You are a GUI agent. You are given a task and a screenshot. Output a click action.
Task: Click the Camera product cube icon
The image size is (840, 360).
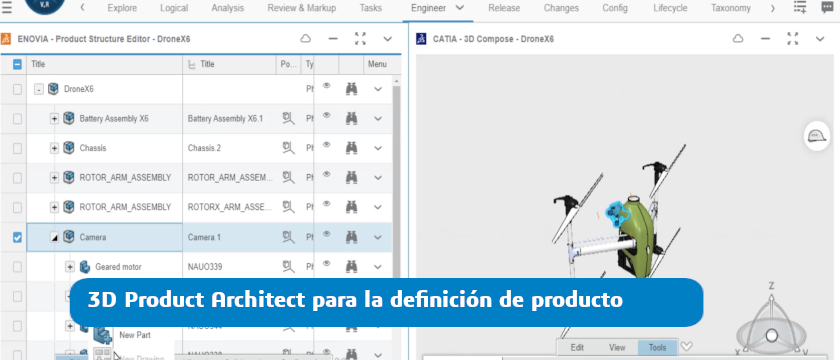pyautogui.click(x=69, y=237)
